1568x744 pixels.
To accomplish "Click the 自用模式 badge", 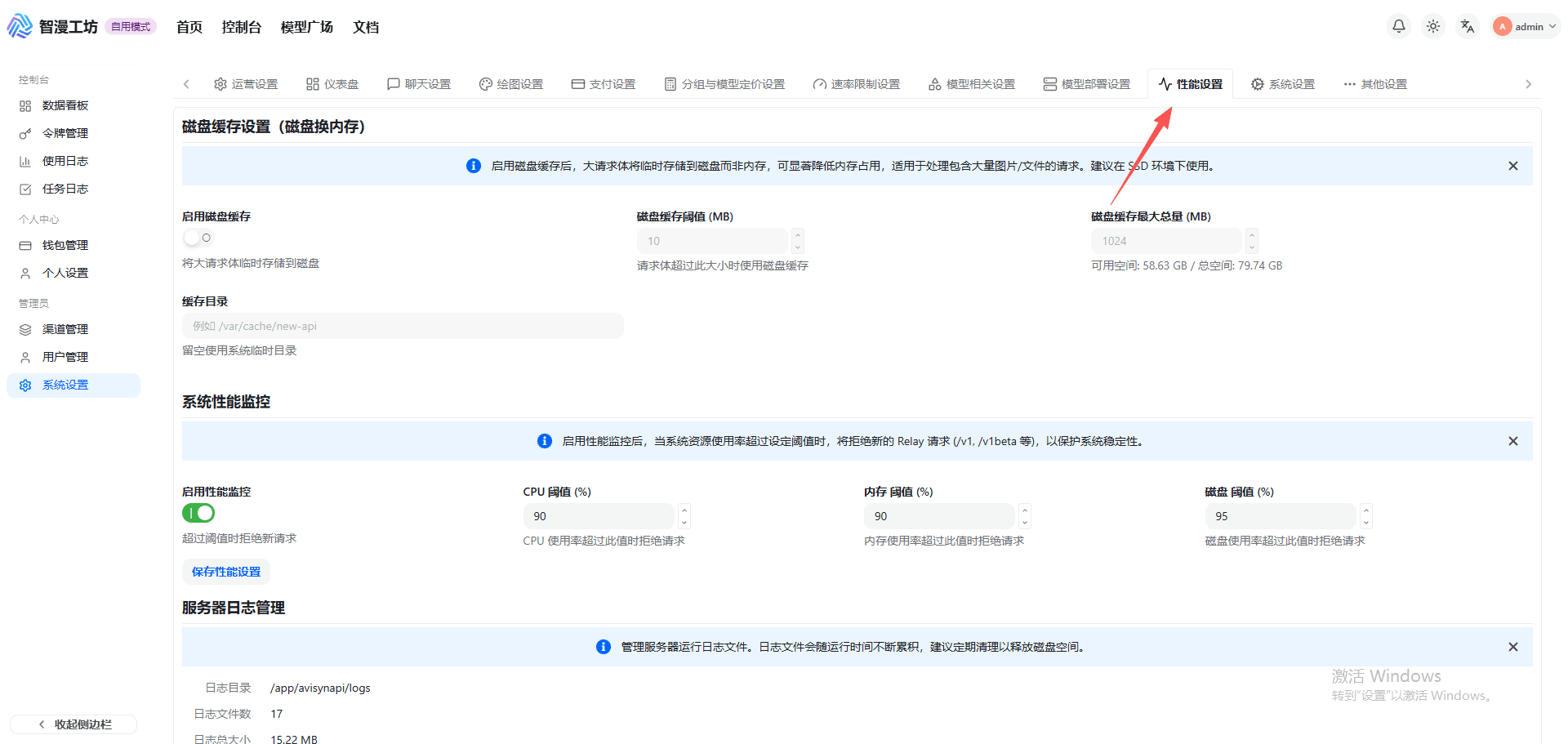I will click(x=131, y=27).
